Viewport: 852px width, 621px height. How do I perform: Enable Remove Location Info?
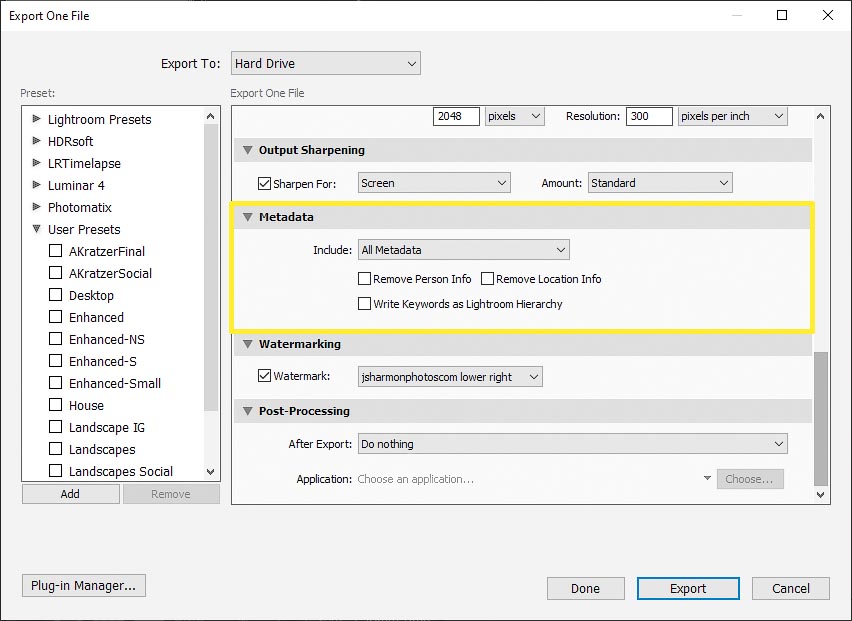[487, 279]
